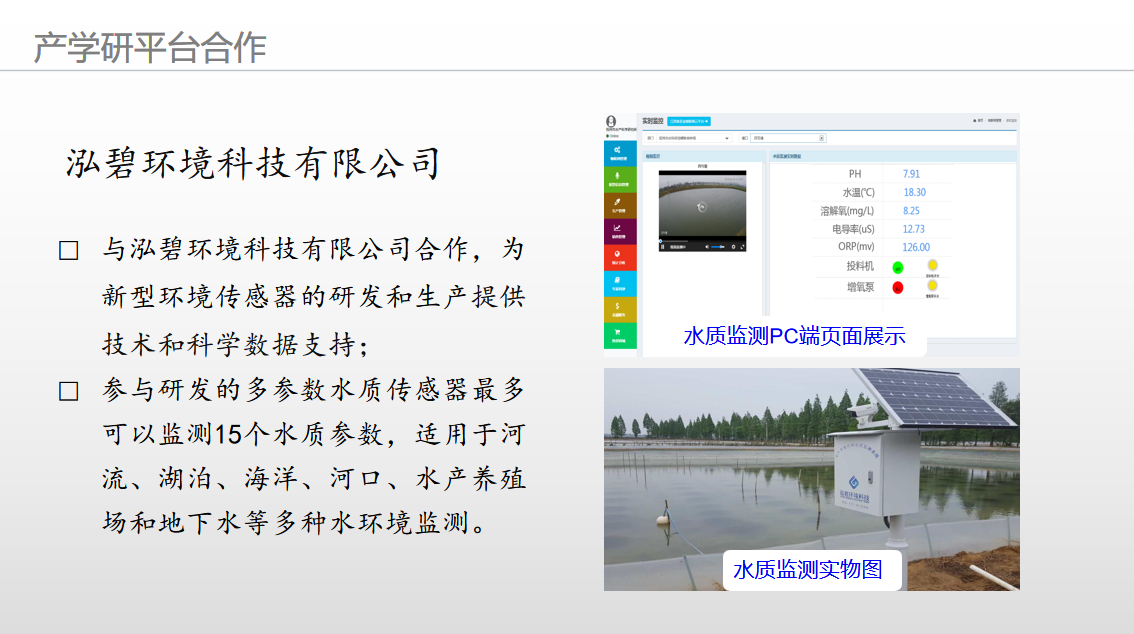Click the heading 泓碧环境科技有限公司
Viewport: 1134px width, 634px height.
click(253, 163)
